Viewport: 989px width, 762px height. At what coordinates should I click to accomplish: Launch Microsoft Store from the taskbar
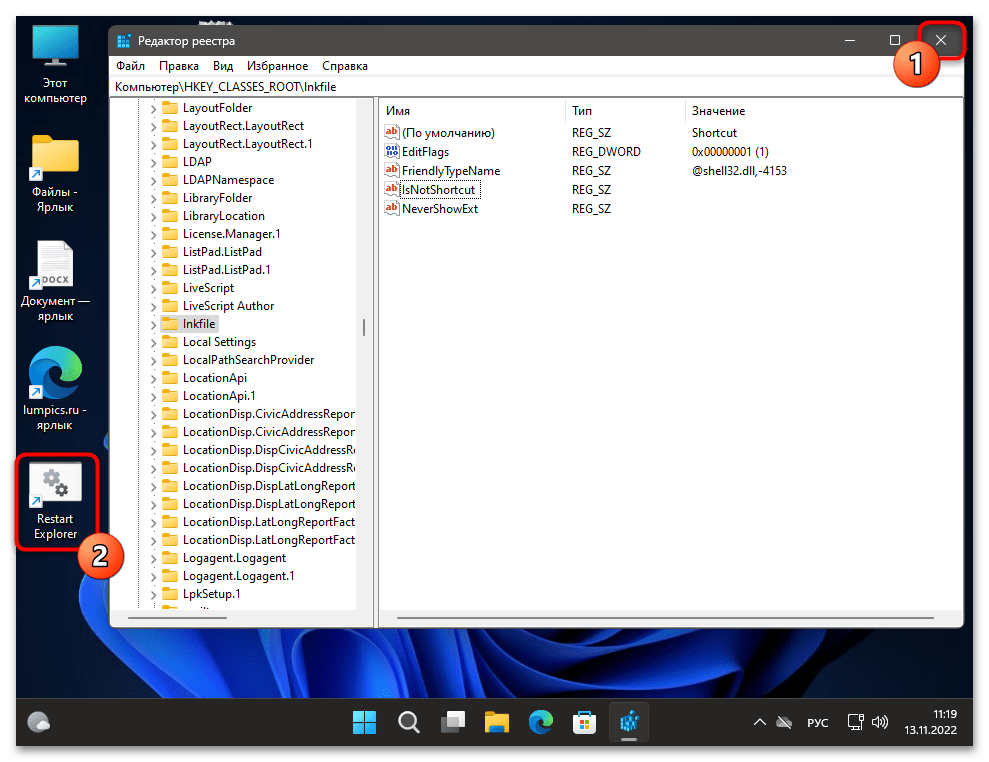pos(585,722)
